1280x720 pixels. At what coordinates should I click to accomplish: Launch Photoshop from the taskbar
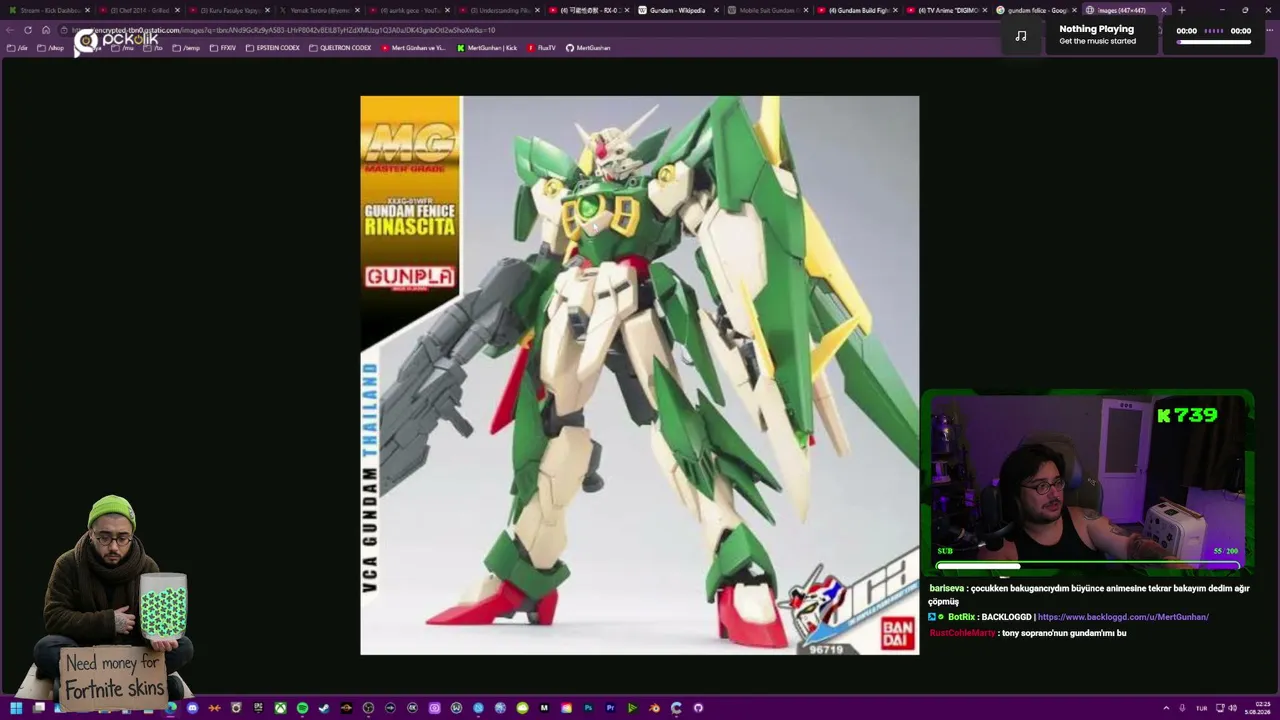click(588, 708)
